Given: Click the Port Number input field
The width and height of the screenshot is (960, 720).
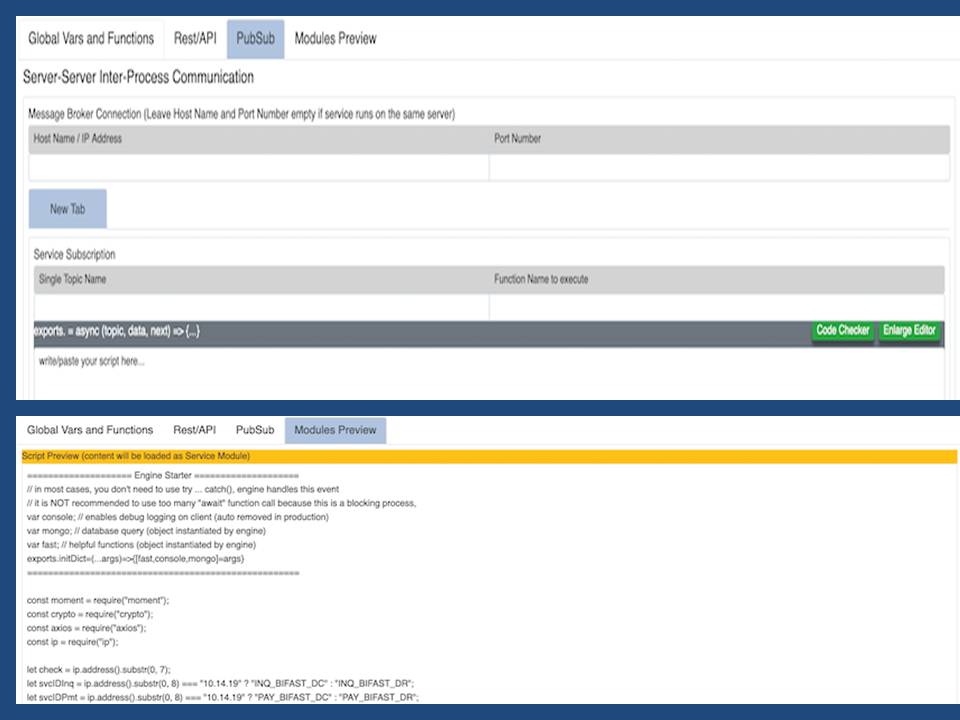Looking at the screenshot, I should [718, 167].
